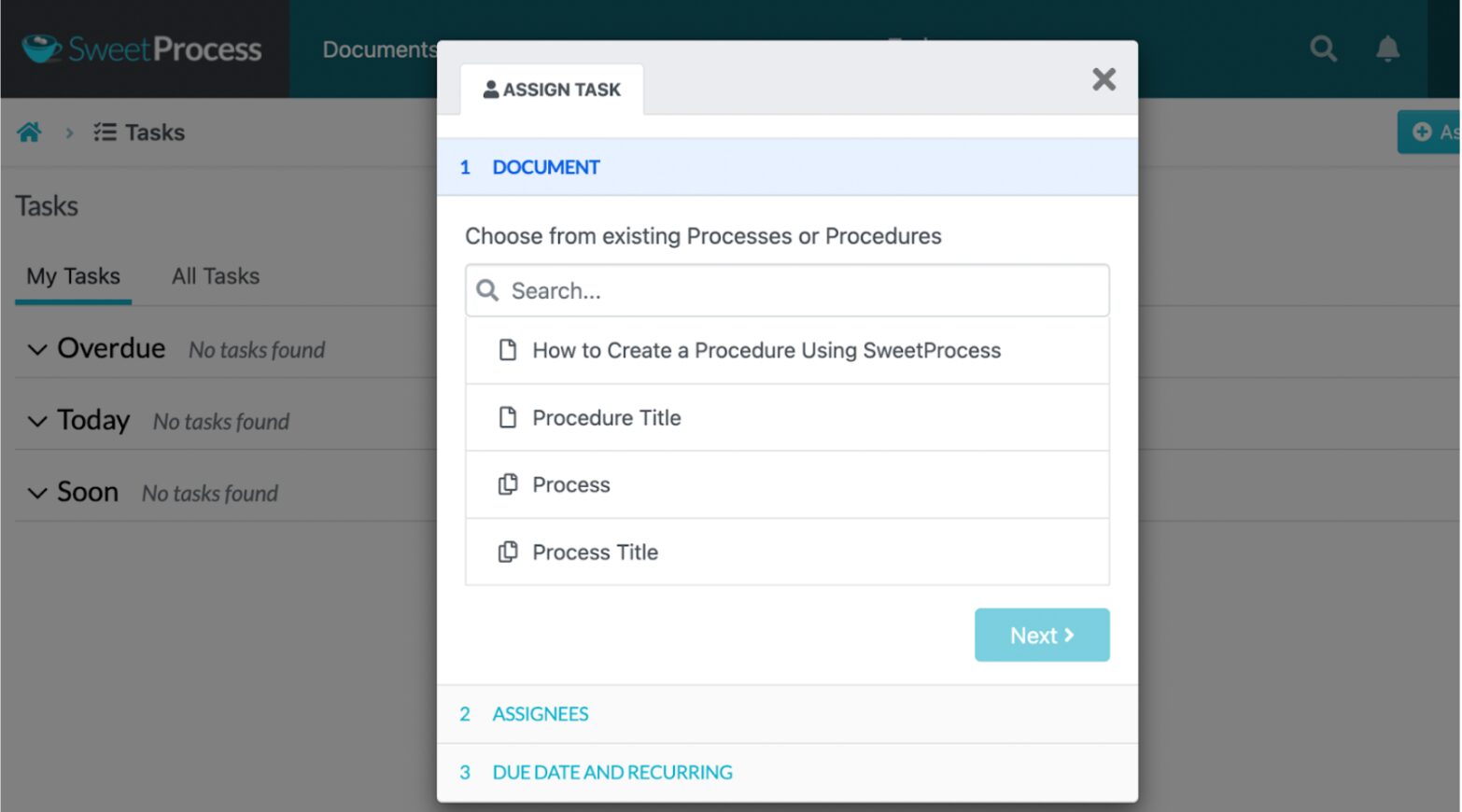Click copy icon beside Process Title
This screenshot has height=812, width=1462.
click(507, 552)
